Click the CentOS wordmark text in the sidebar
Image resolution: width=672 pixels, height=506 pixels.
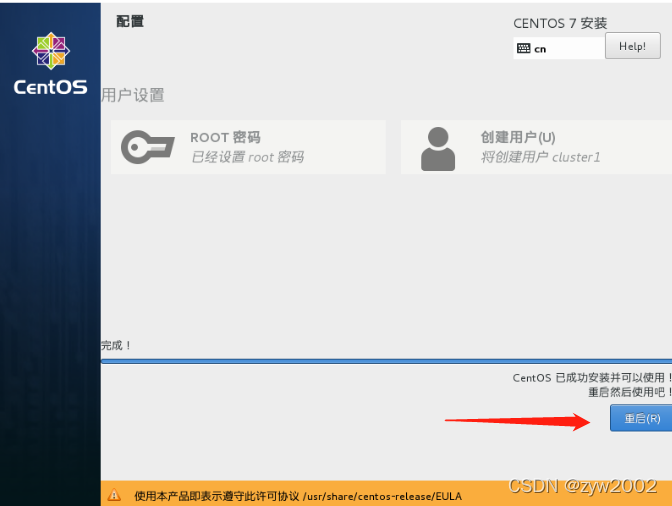pos(51,87)
